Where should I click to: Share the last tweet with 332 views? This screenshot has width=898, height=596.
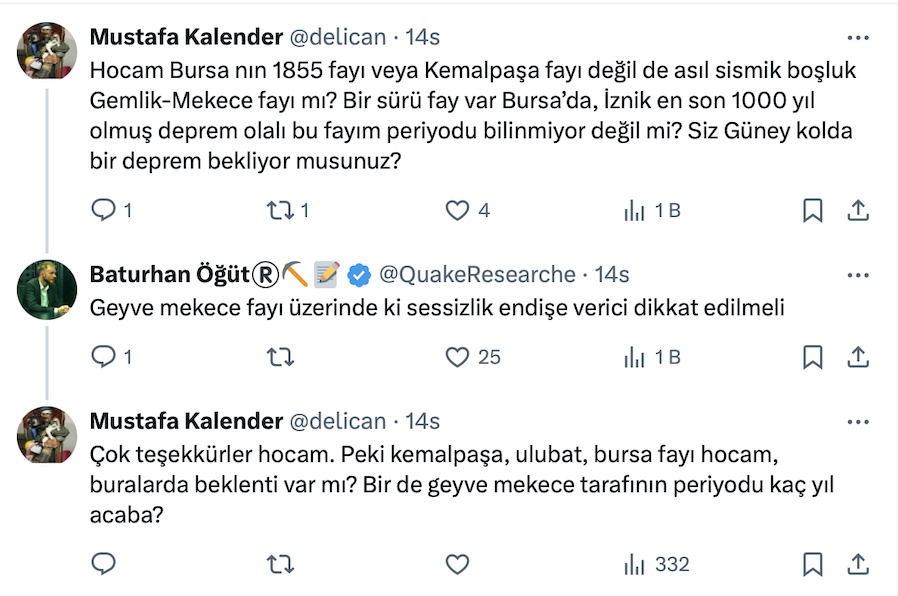[x=857, y=565]
